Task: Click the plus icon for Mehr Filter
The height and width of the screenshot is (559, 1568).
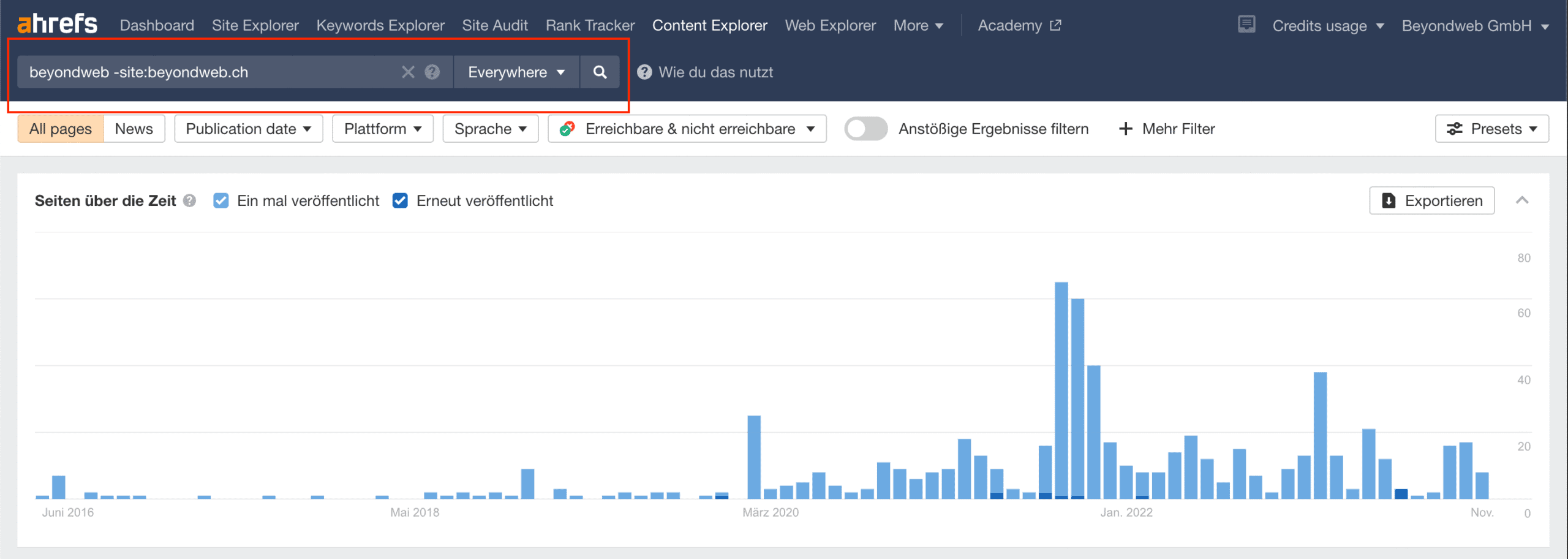Action: [x=1125, y=129]
